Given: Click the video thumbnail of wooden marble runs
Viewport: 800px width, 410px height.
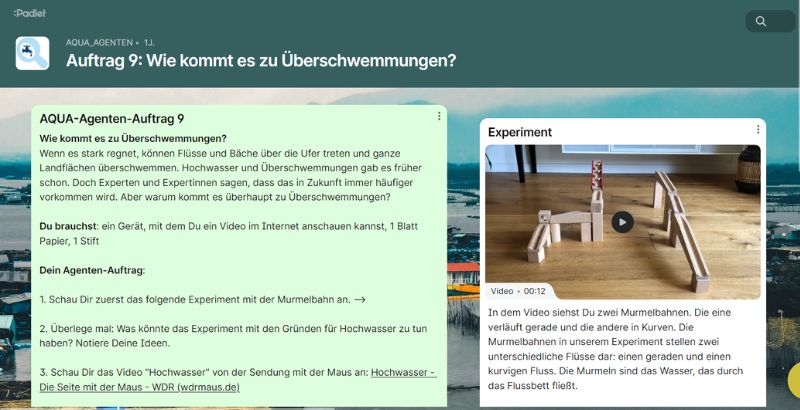Looking at the screenshot, I should [x=622, y=222].
